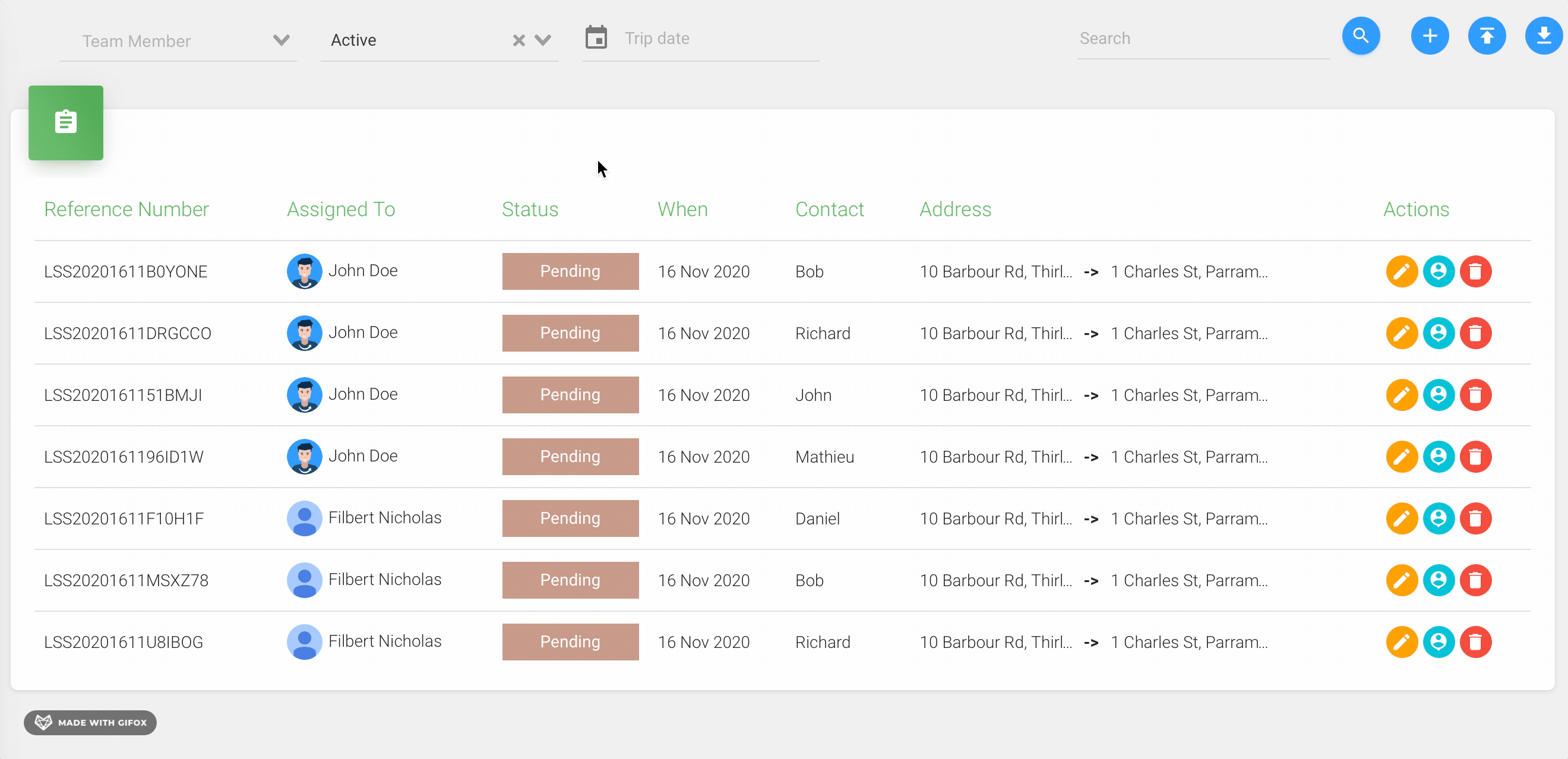The height and width of the screenshot is (759, 1568).
Task: Assign user for job LSS2020161196ID1W
Action: tap(1439, 457)
